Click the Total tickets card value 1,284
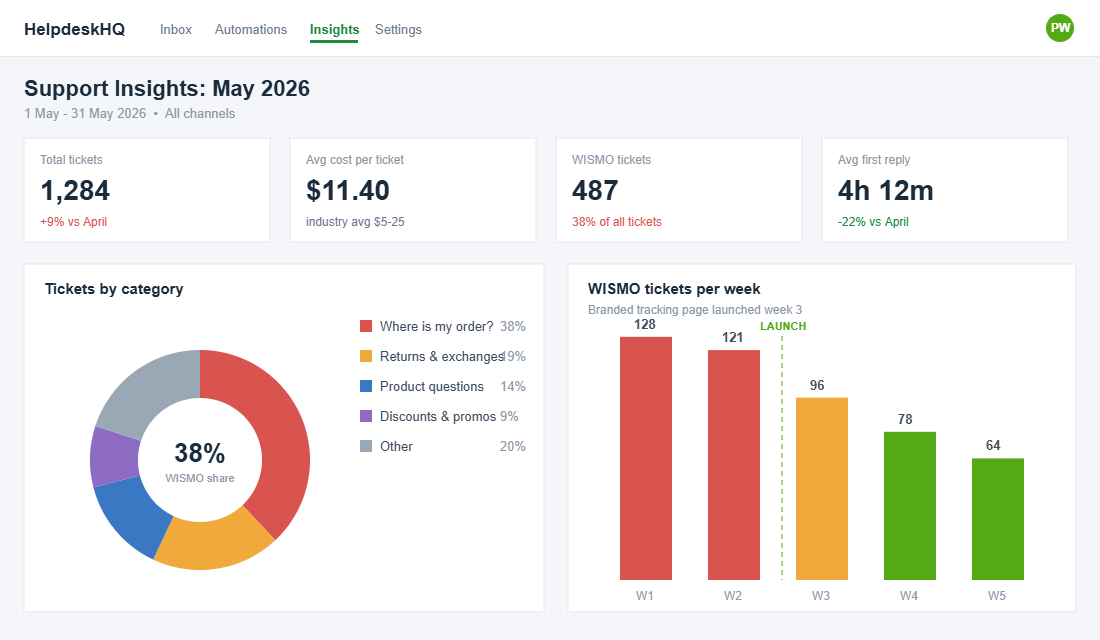The width and height of the screenshot is (1100, 640). [75, 190]
